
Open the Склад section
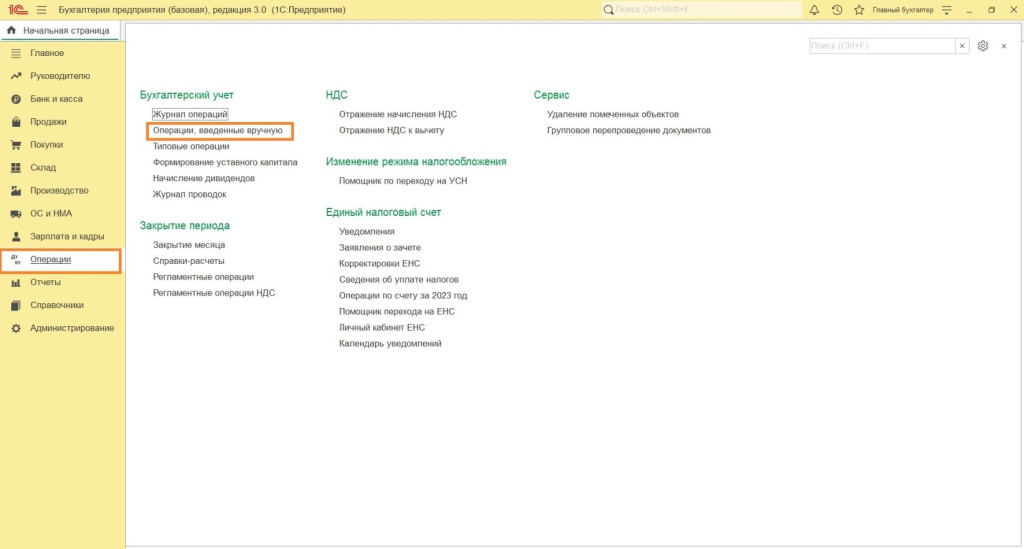43,168
